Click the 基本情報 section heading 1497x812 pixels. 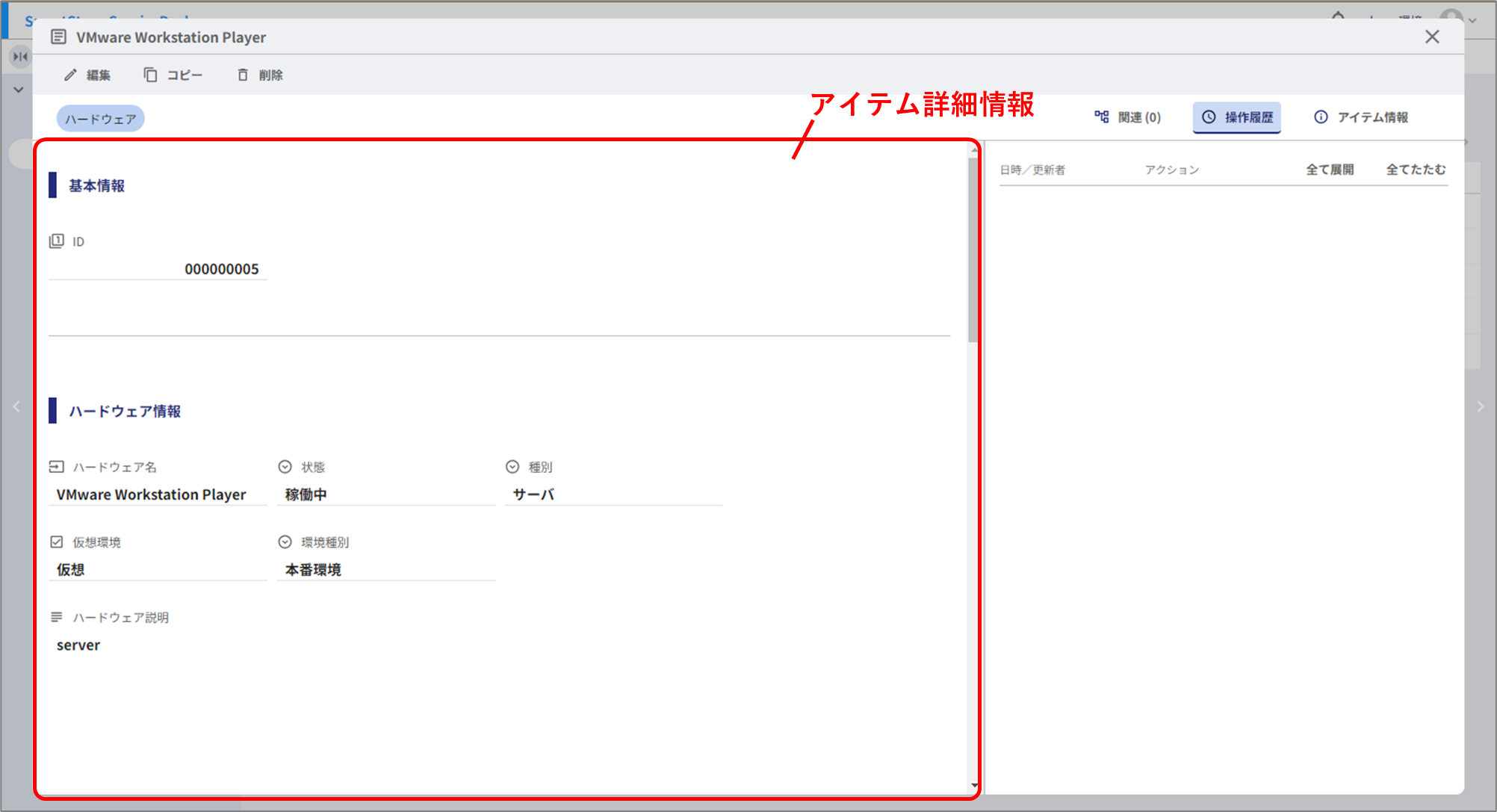[x=96, y=185]
